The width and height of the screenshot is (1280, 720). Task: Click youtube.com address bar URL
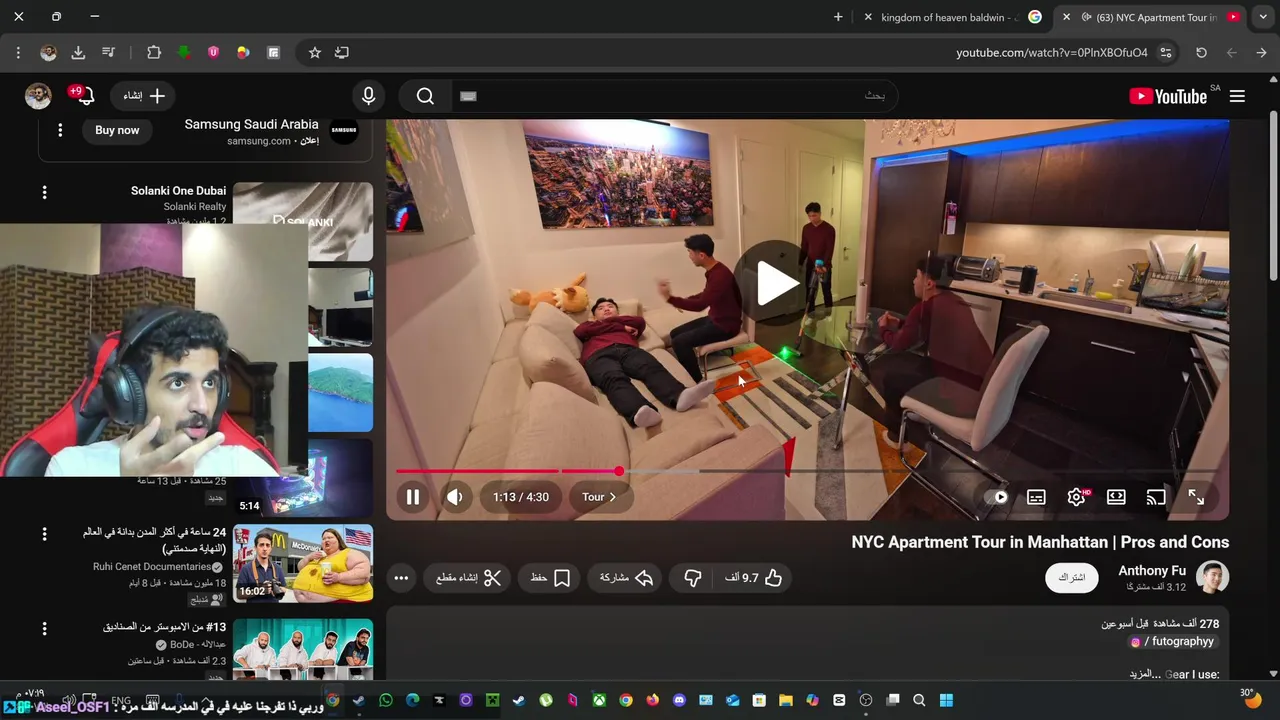[1051, 53]
